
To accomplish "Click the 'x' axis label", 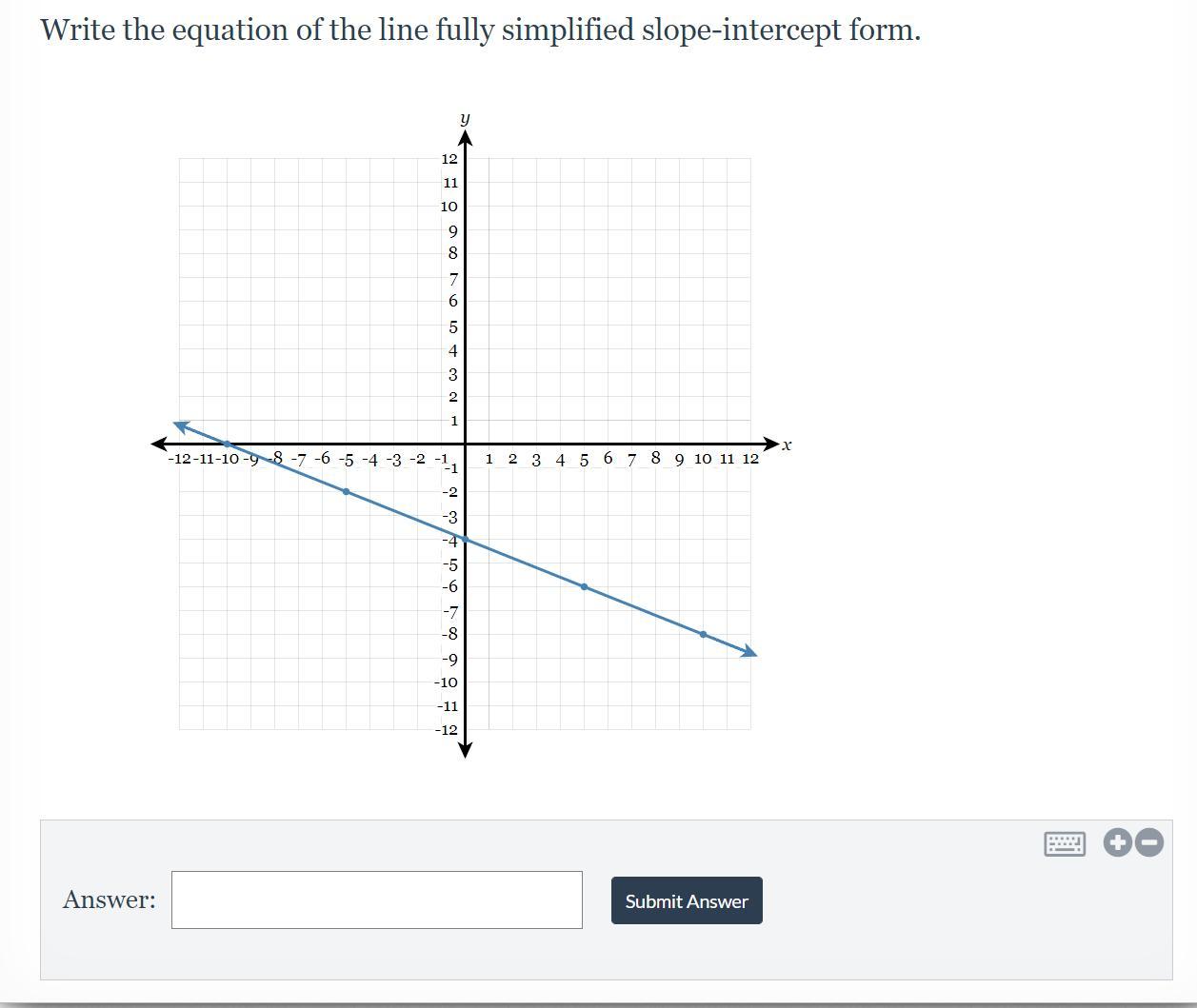I will click(787, 445).
